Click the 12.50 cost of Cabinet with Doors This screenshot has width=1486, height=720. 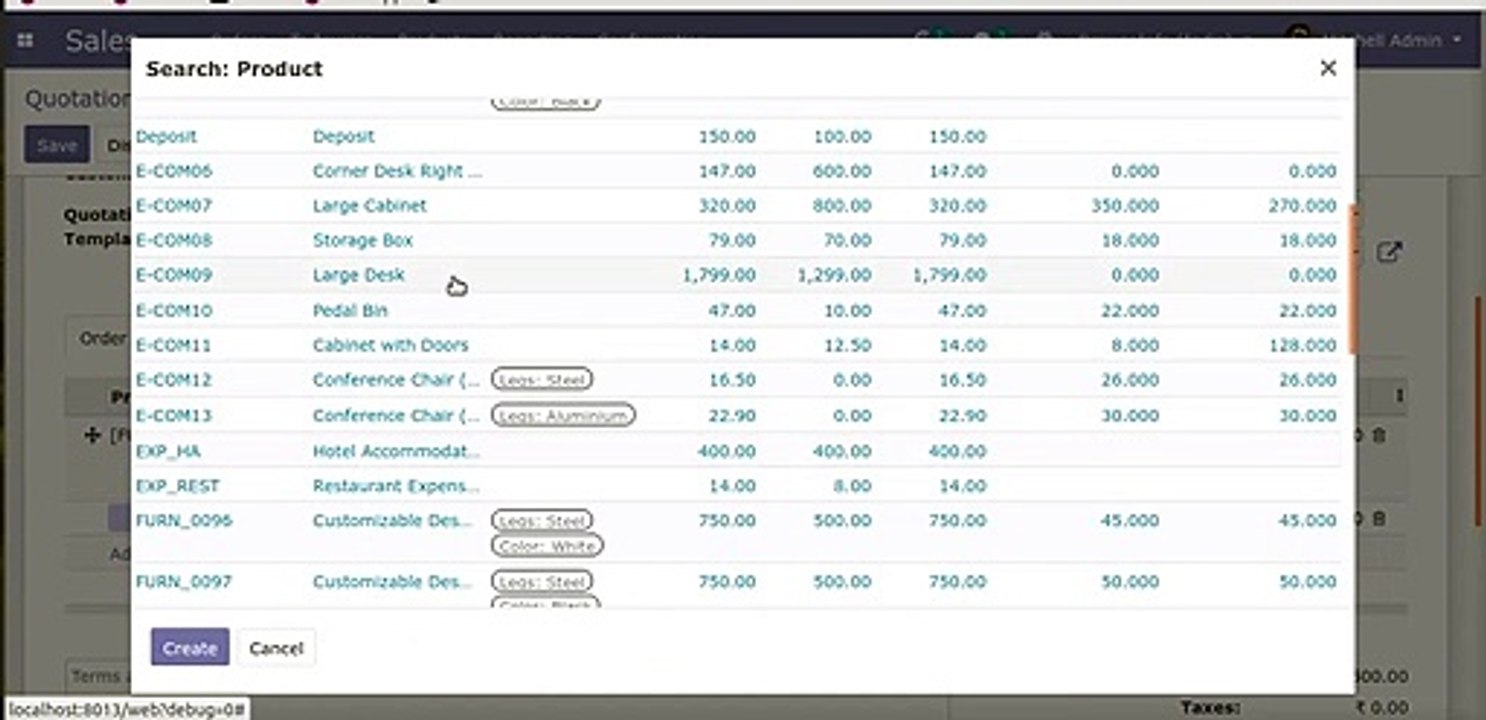[x=846, y=345]
